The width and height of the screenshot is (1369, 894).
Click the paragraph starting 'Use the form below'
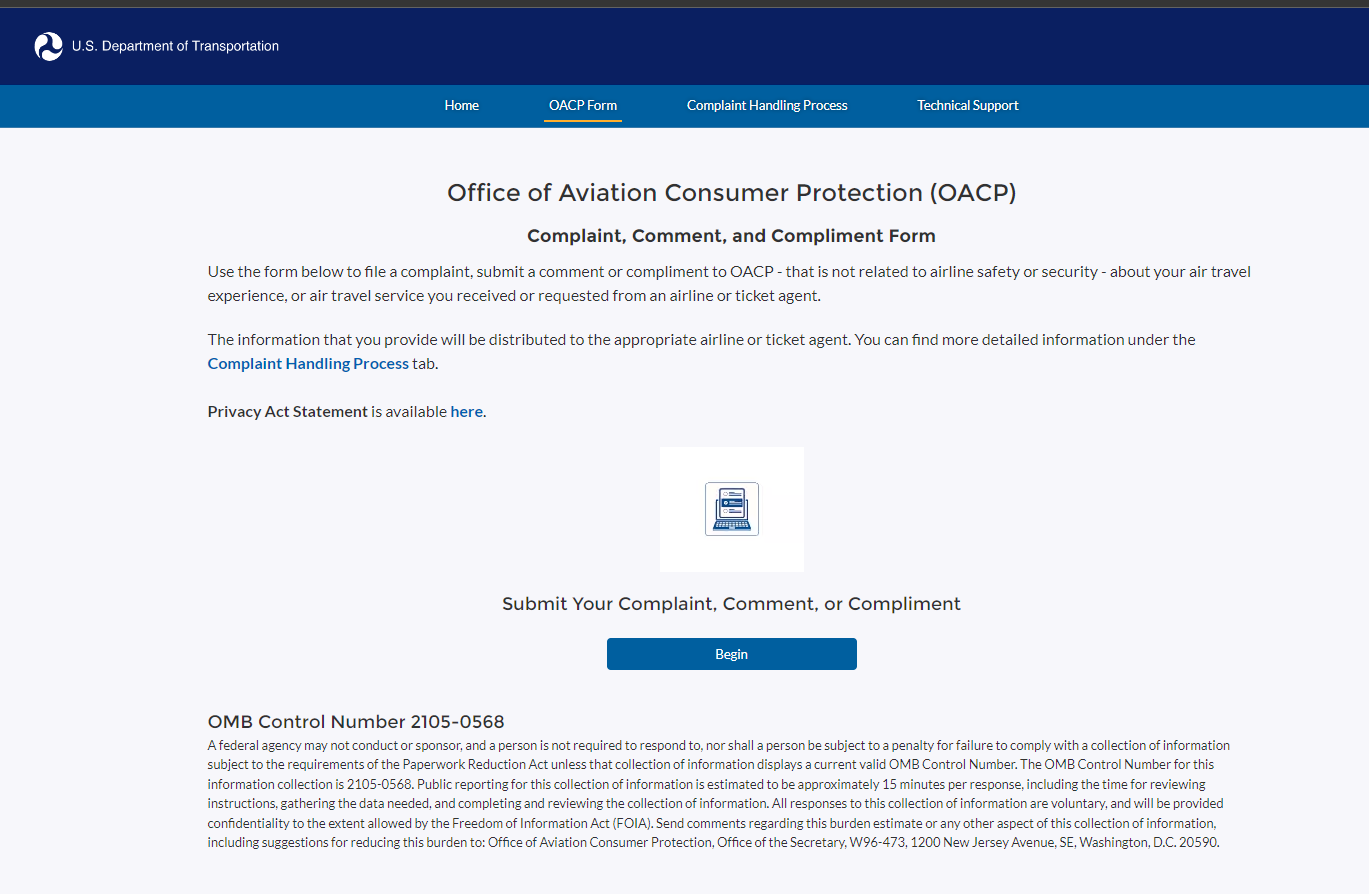(x=729, y=283)
